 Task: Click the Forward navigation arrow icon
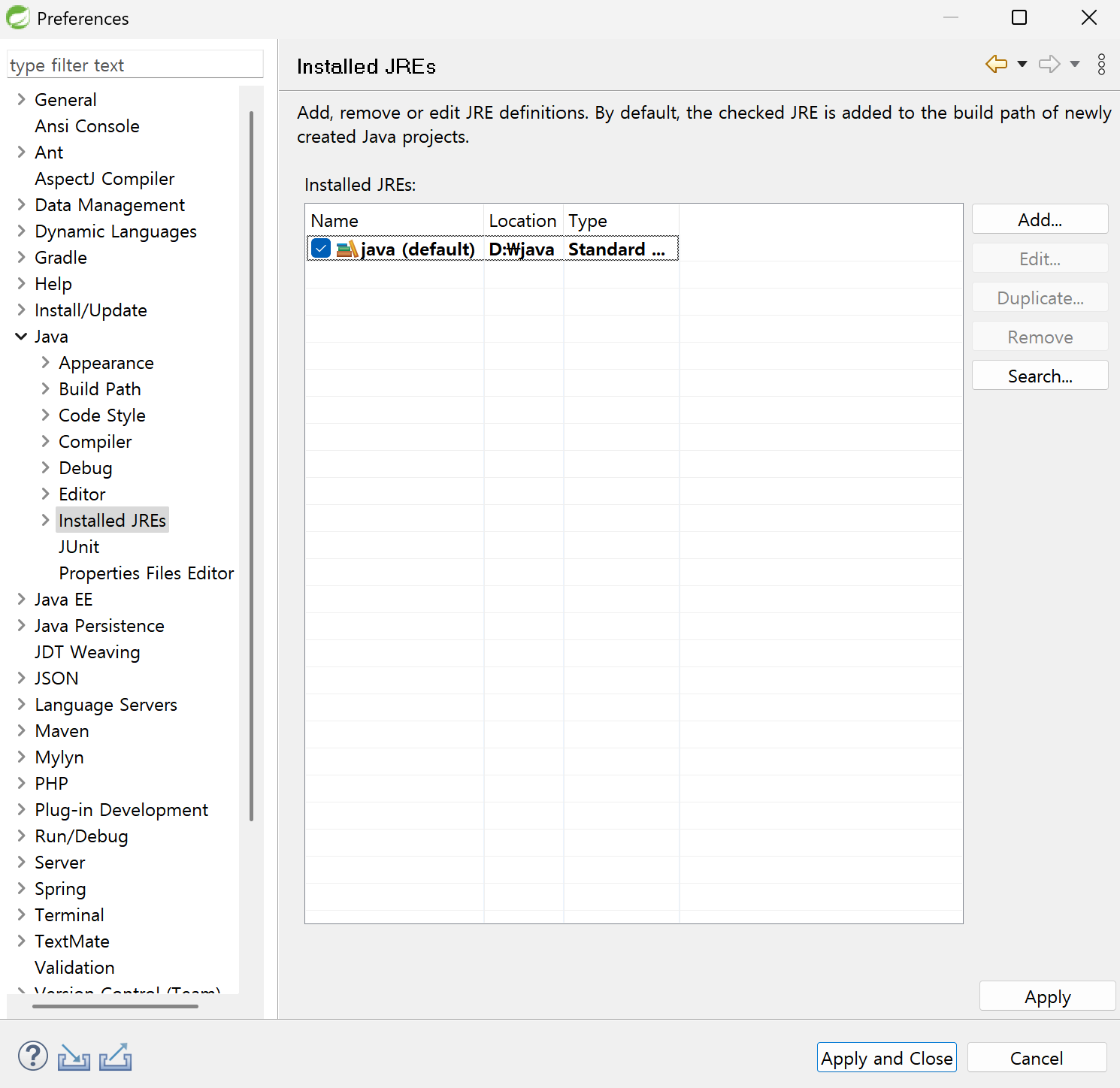1049,64
